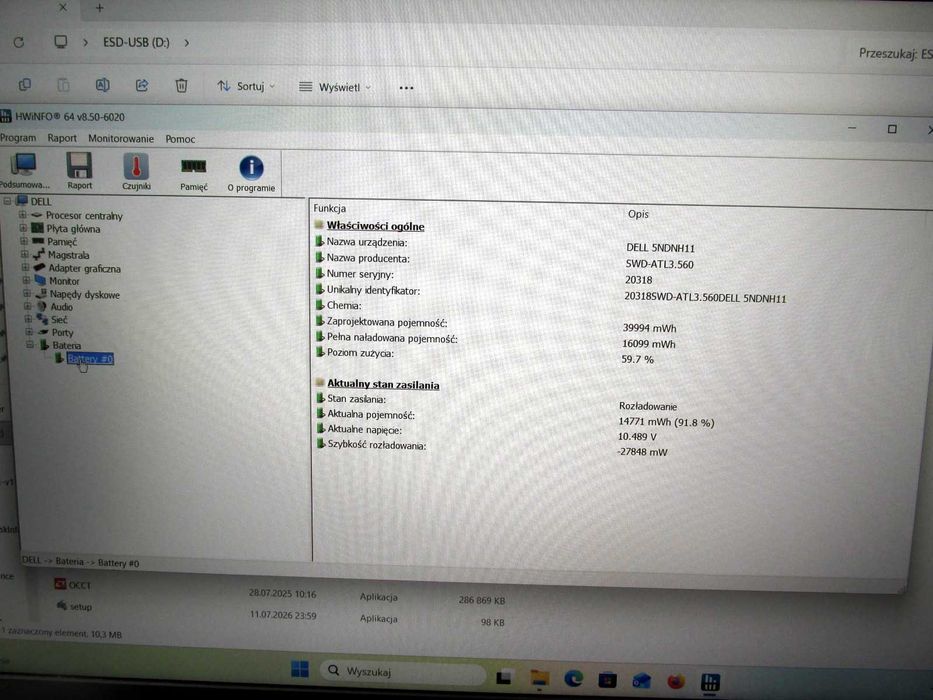Click the share icon in Explorer toolbar

(x=142, y=85)
